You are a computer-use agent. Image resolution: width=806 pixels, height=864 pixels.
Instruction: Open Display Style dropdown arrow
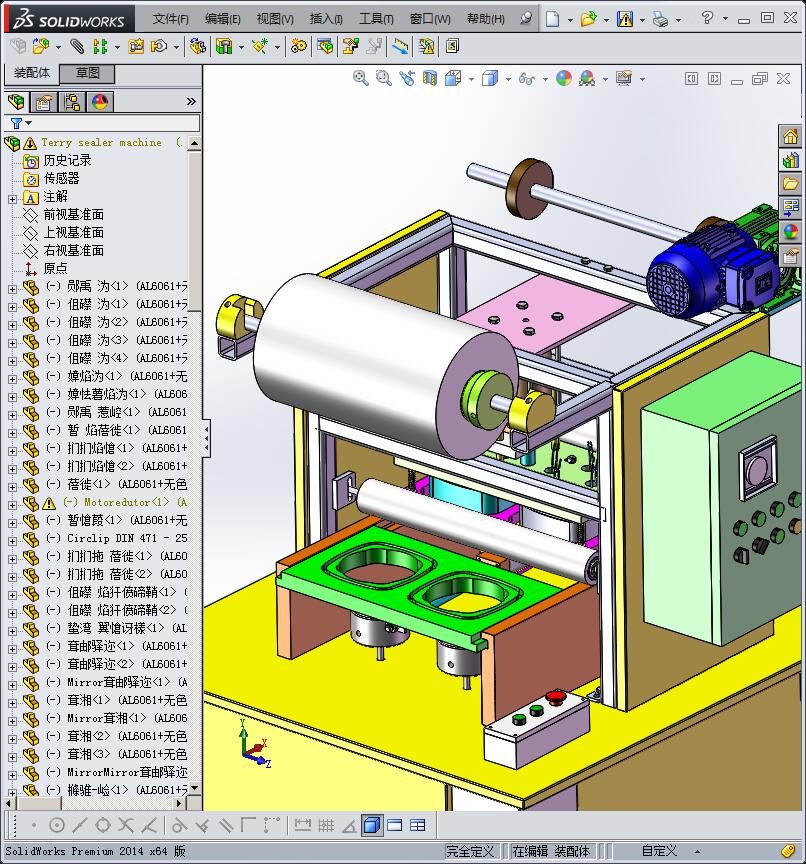point(508,79)
